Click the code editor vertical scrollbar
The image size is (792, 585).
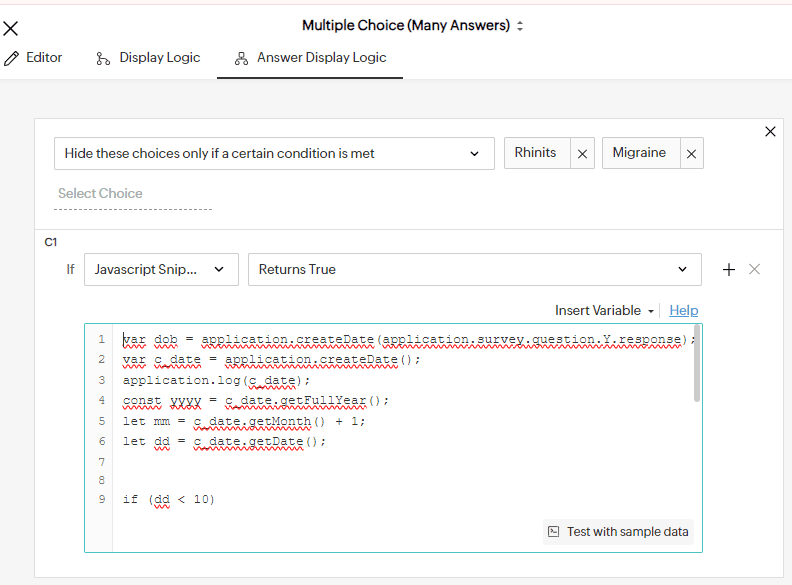(x=696, y=365)
